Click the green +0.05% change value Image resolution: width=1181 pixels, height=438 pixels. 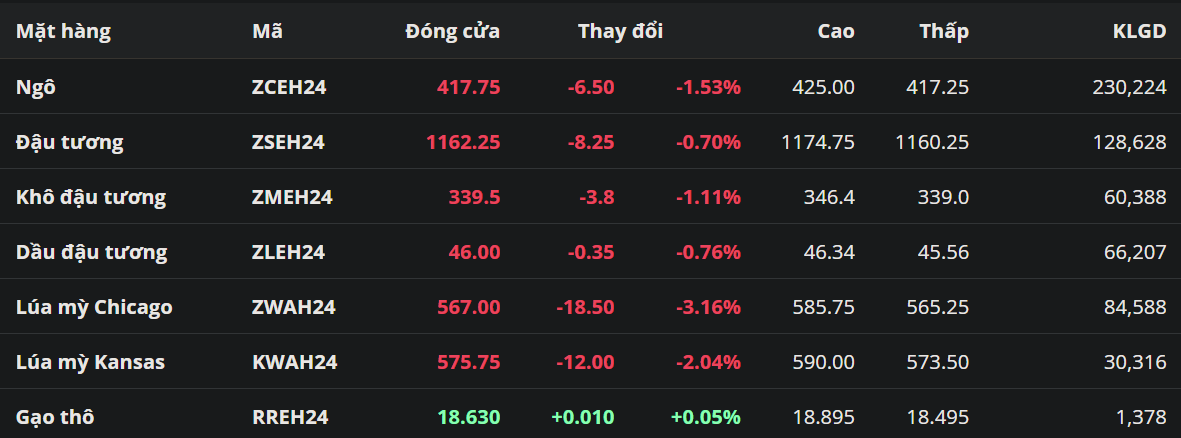pyautogui.click(x=706, y=417)
